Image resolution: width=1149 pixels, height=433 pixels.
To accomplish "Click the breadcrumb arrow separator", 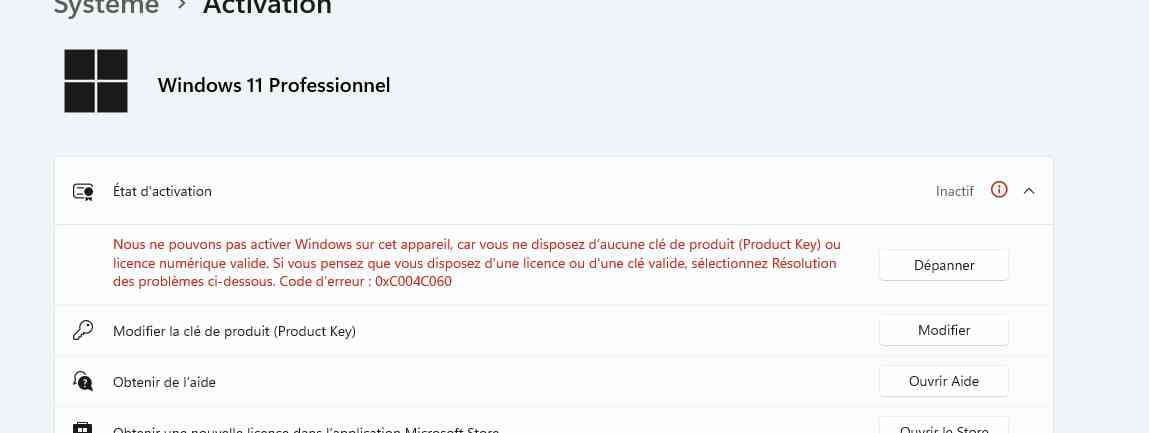I will 182,6.
